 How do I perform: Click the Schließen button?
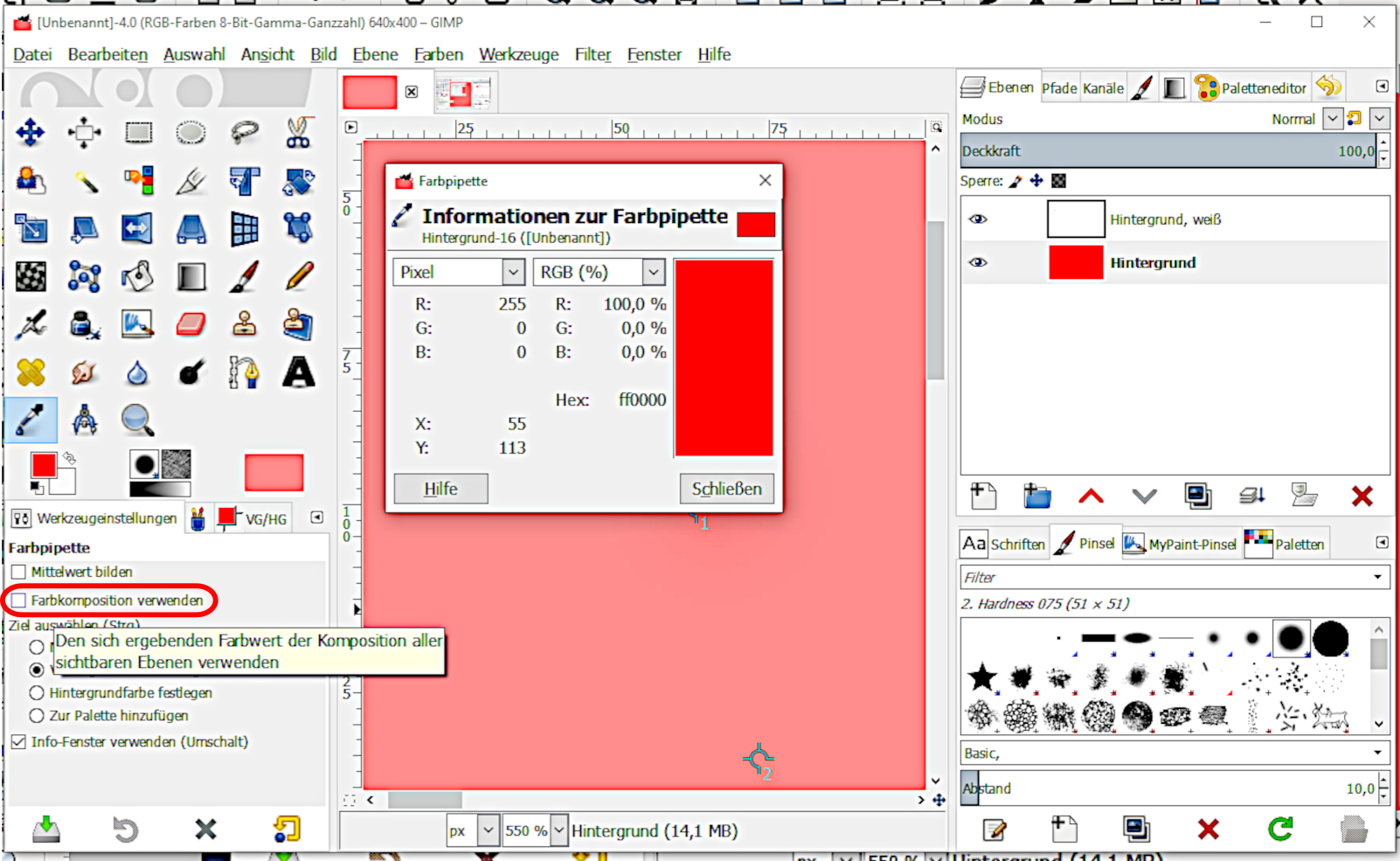[726, 489]
